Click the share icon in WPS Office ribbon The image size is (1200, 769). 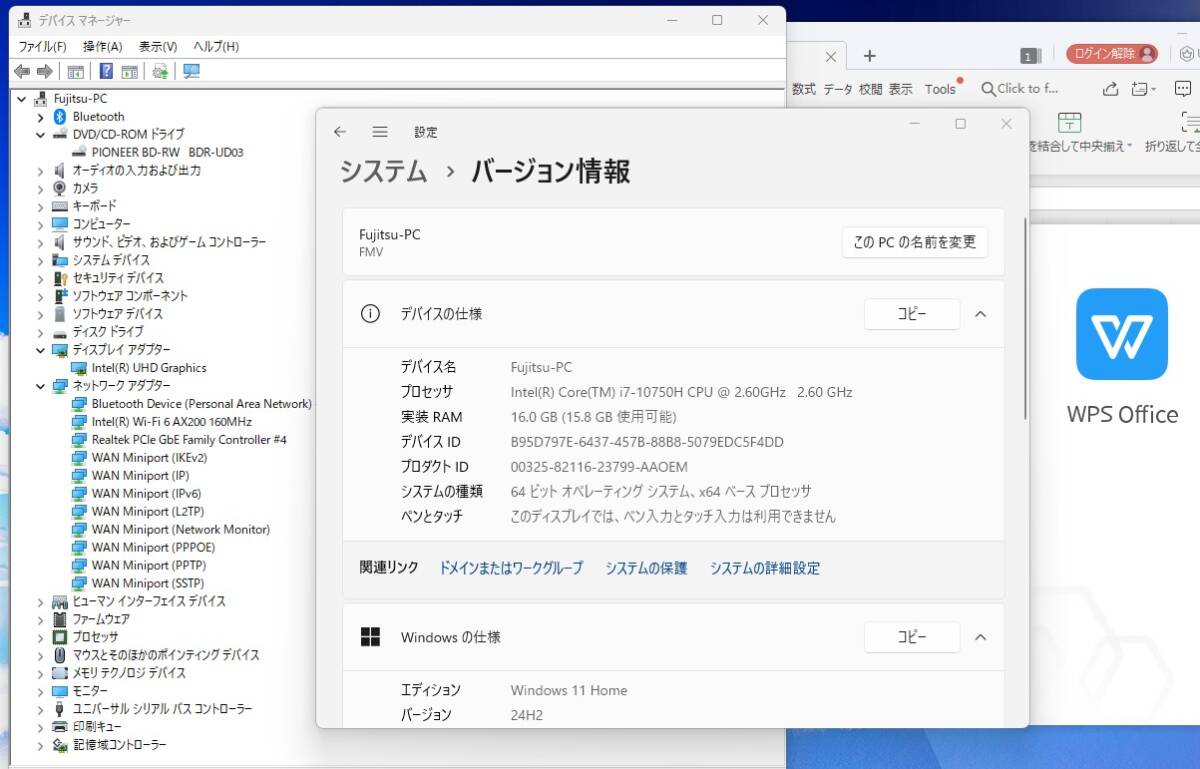(1110, 89)
